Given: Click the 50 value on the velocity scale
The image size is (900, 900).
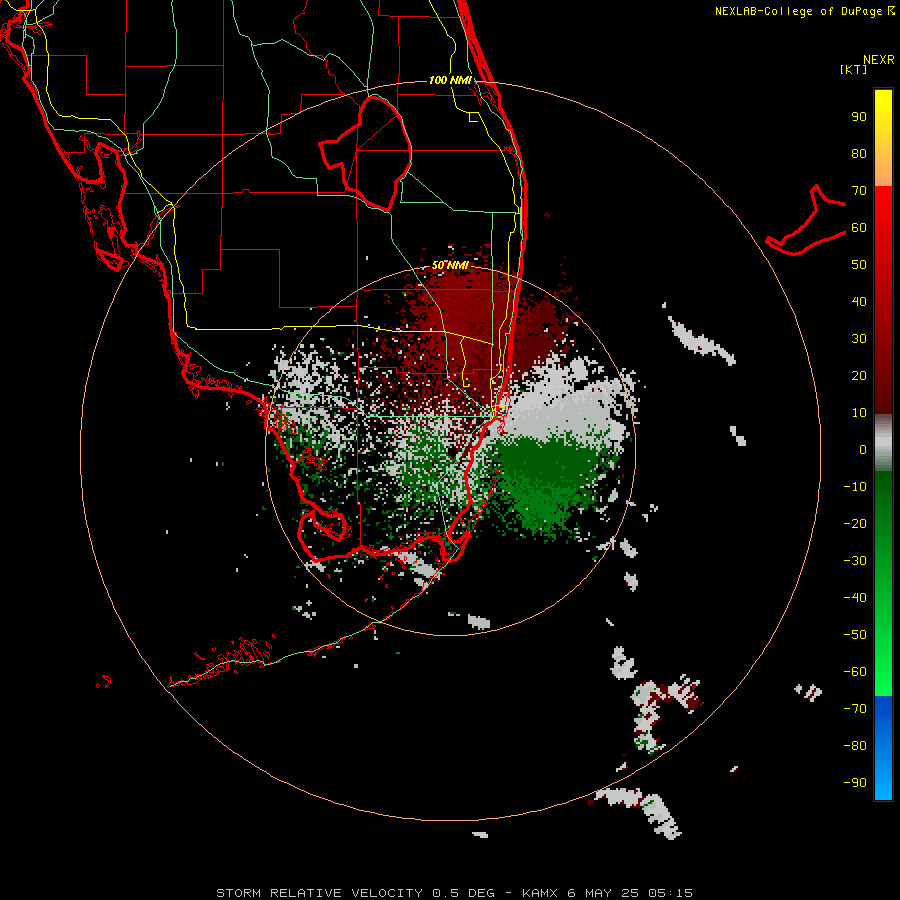Looking at the screenshot, I should (x=859, y=265).
